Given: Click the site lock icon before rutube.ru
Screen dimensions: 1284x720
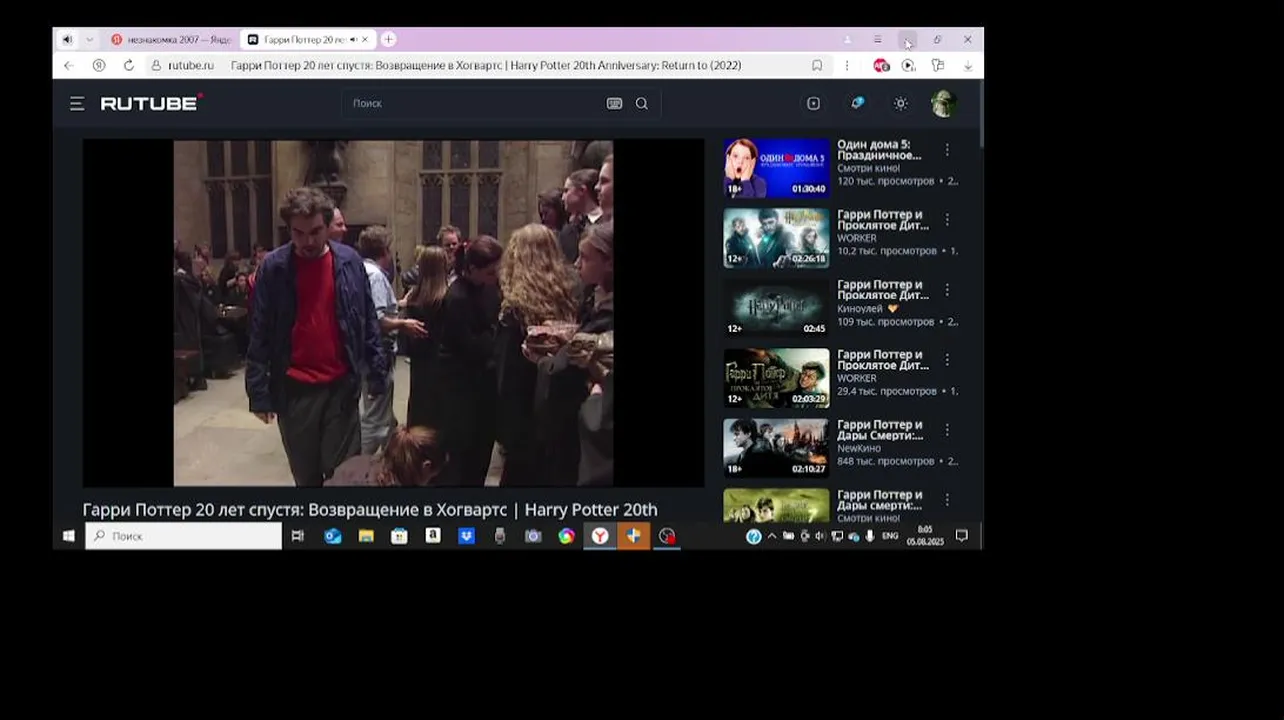Looking at the screenshot, I should [156, 65].
